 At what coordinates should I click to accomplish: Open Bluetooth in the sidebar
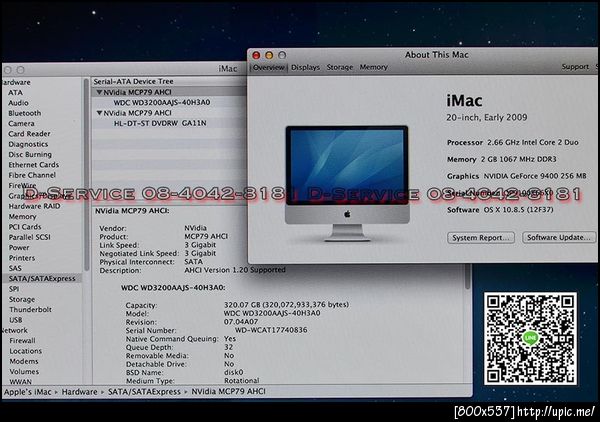coord(24,113)
